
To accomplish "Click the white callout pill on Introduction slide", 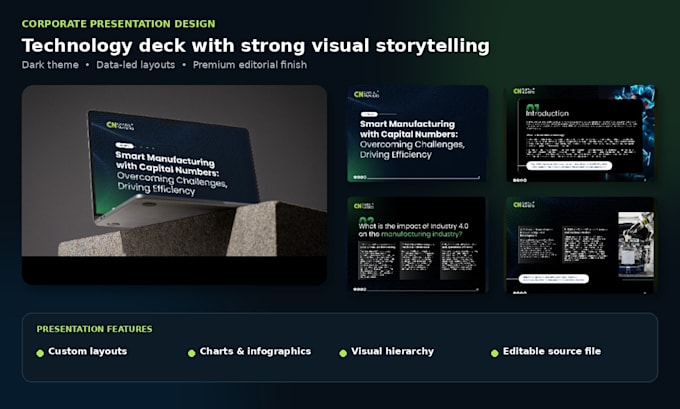I will pyautogui.click(x=569, y=166).
